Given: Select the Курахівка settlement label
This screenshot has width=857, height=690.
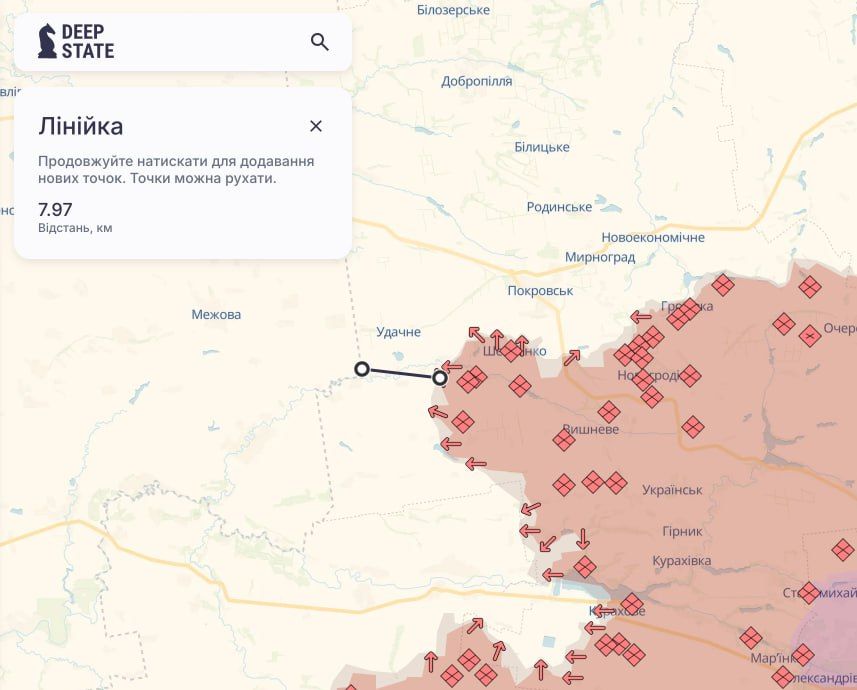Looking at the screenshot, I should (681, 561).
